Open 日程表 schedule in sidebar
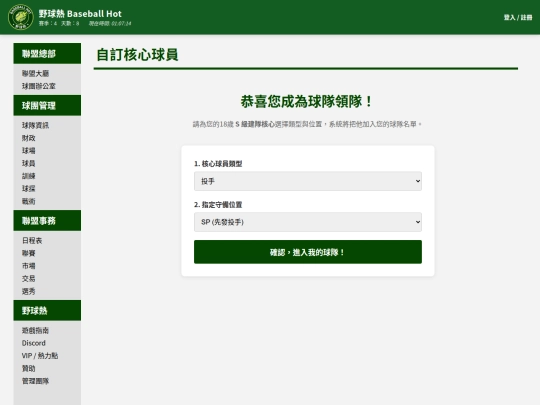Screen dimensions: 540x405 (32, 241)
